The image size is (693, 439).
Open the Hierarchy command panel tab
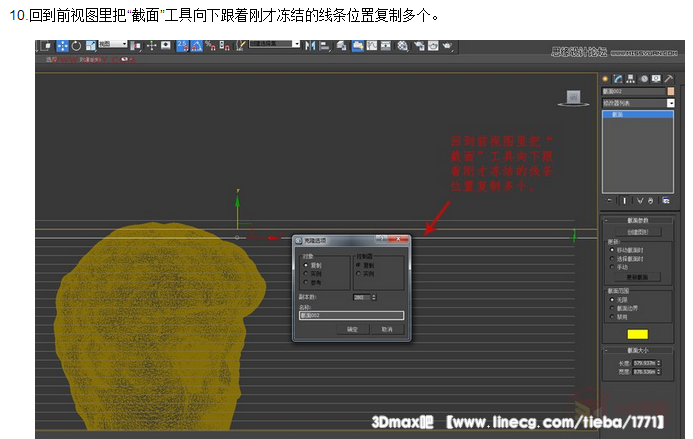coord(631,79)
